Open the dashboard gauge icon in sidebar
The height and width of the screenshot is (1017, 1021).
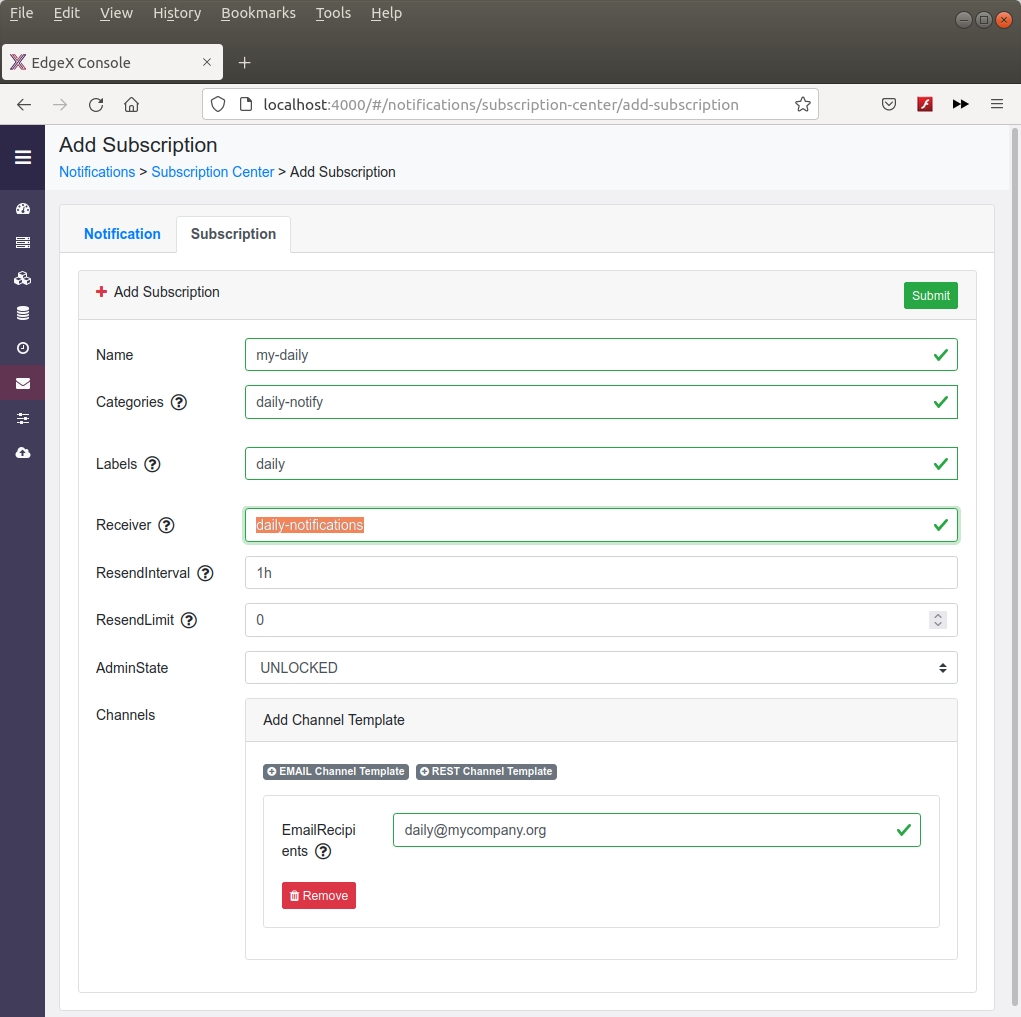pos(23,209)
